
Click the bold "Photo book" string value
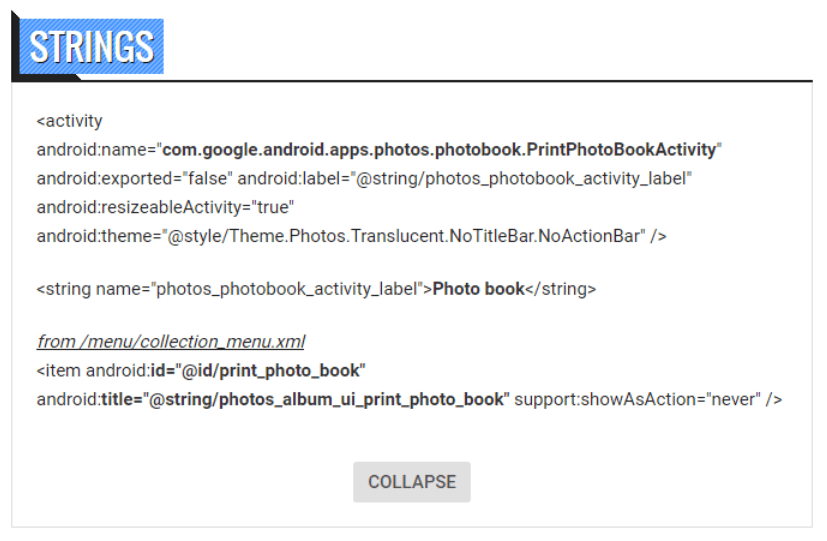(x=479, y=289)
